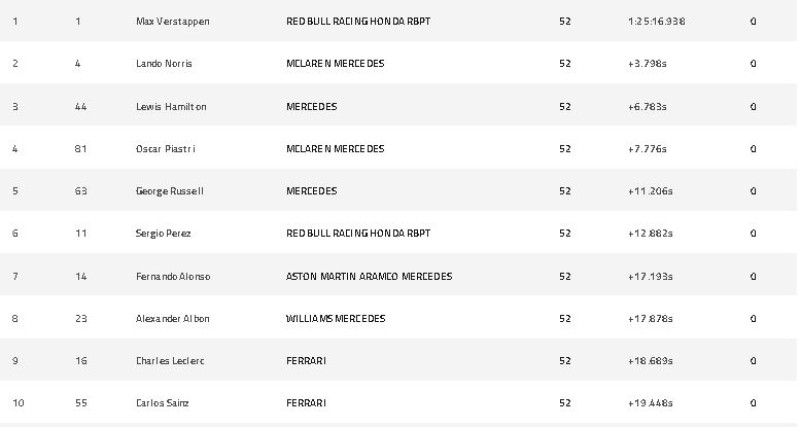Click Verstappen's race time 1:25:16.938
The image size is (800, 427).
pyautogui.click(x=657, y=21)
